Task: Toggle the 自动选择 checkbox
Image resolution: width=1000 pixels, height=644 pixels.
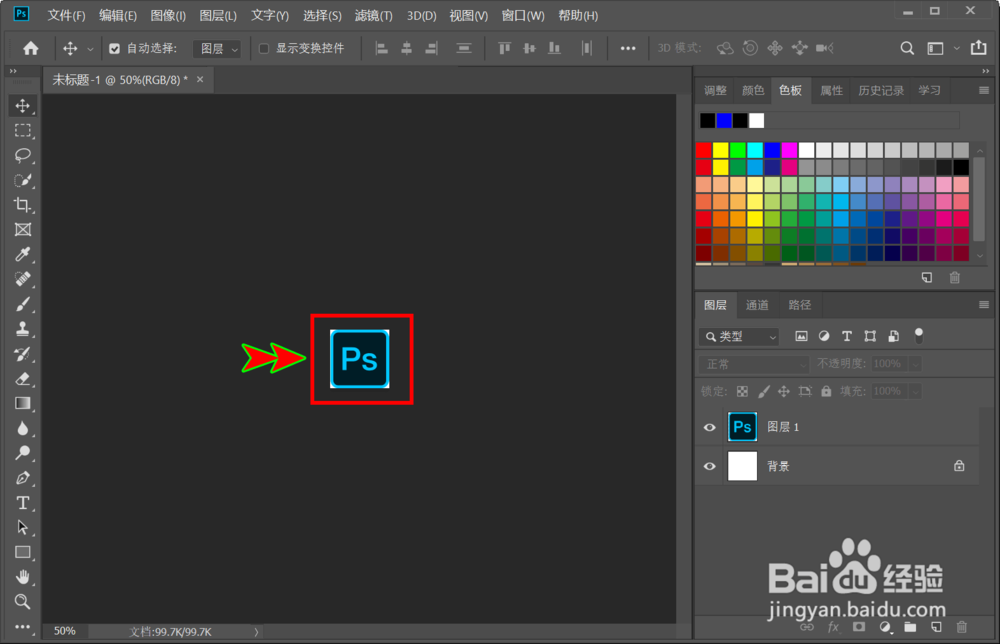Action: pos(114,48)
